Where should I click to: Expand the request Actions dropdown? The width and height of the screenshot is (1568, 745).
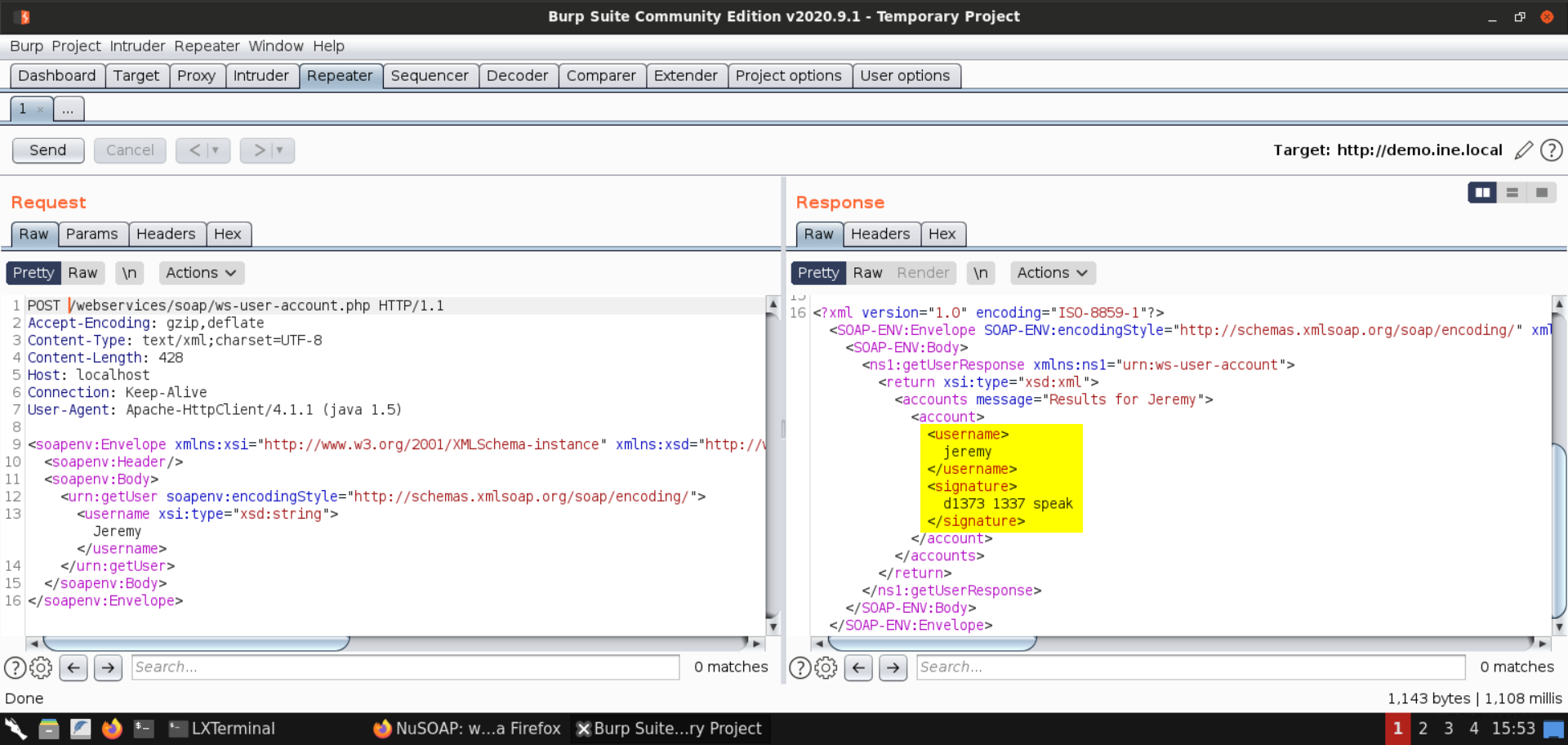point(201,273)
